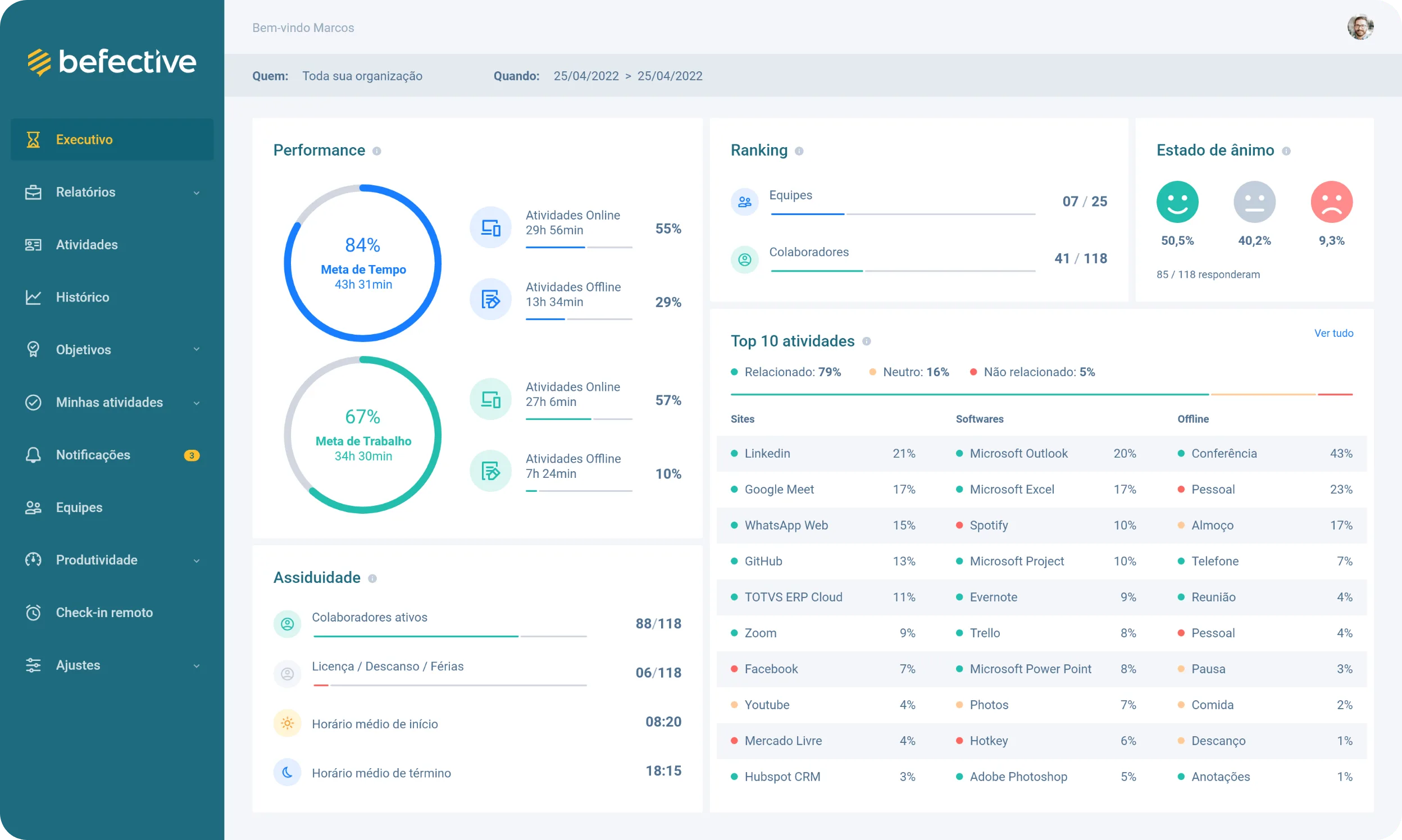Open the Histórico menu item
The image size is (1402, 840).
(82, 297)
